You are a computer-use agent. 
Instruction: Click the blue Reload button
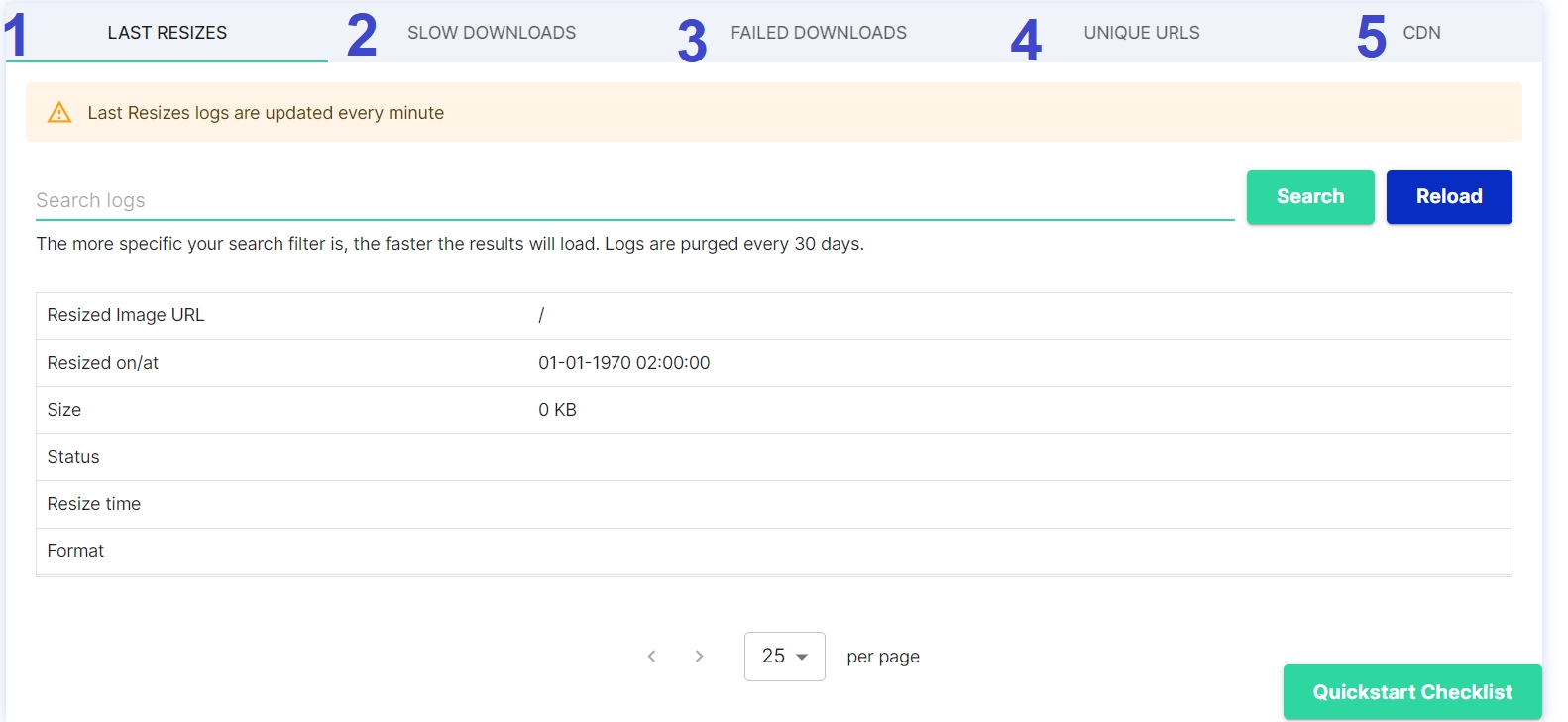(1448, 196)
